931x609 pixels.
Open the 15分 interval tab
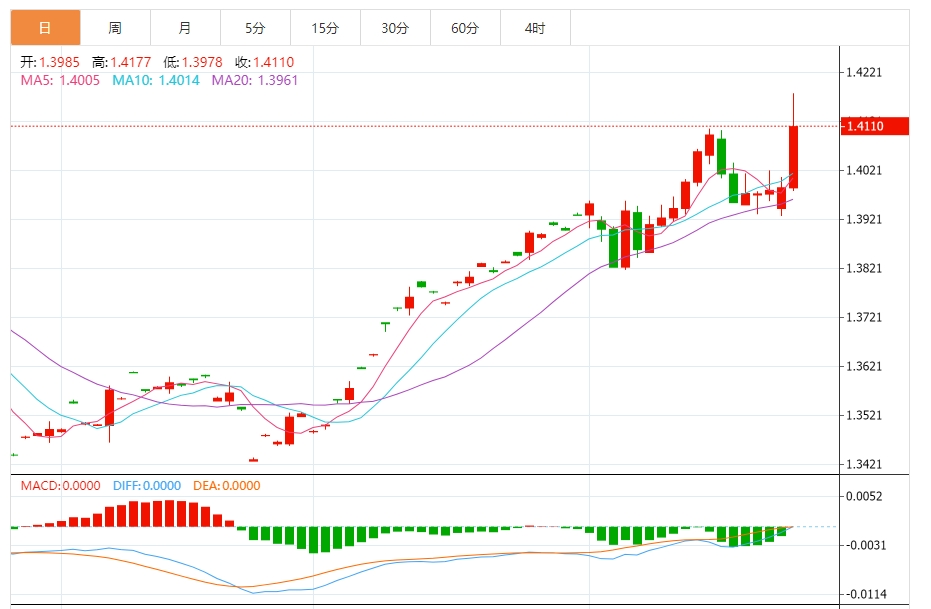point(325,29)
